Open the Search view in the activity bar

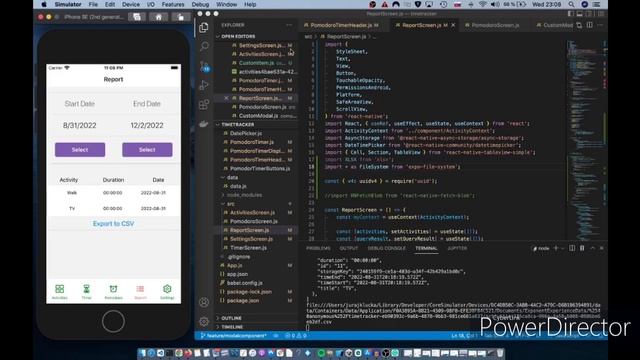204,46
